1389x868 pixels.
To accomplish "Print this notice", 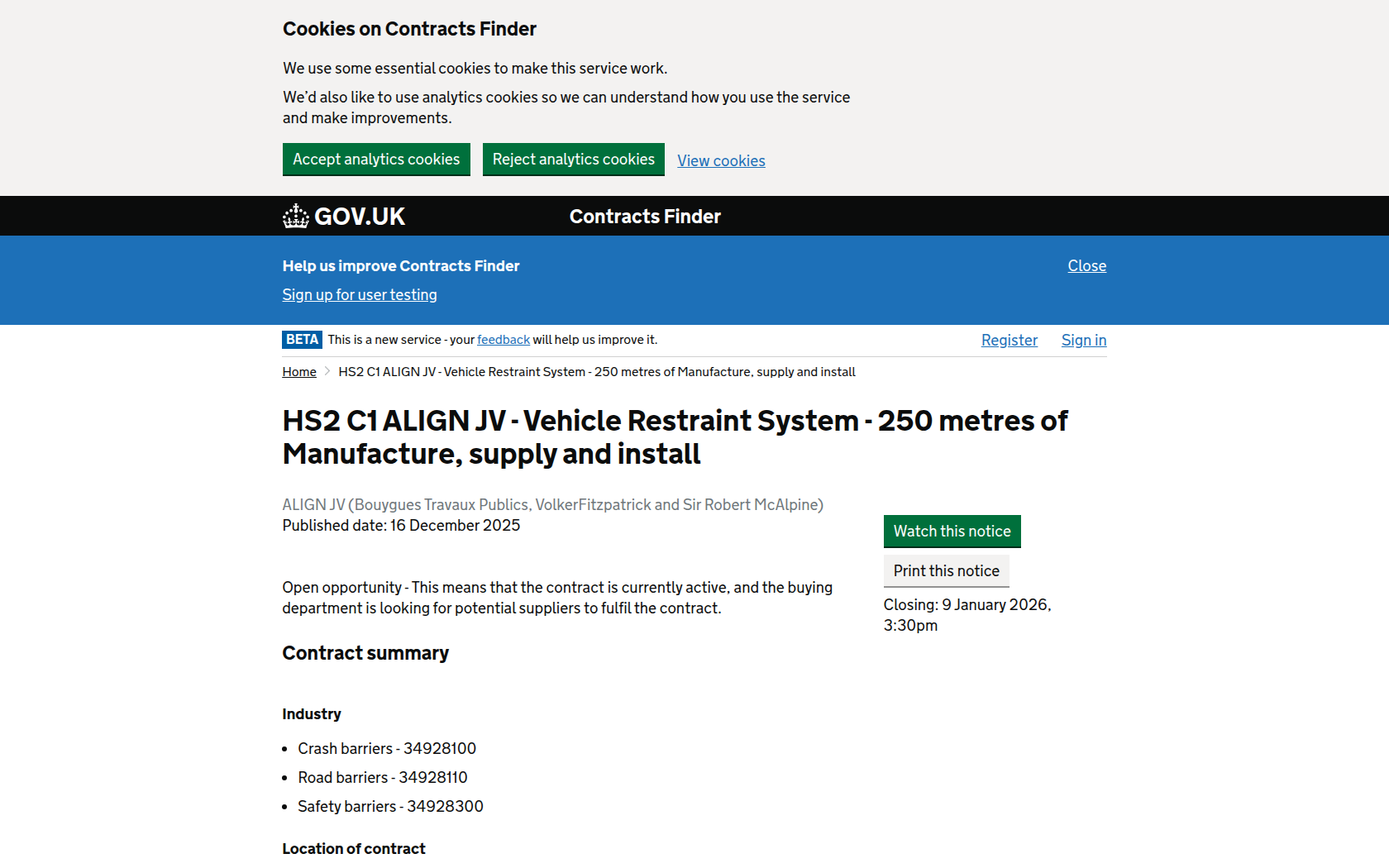I will coord(946,571).
